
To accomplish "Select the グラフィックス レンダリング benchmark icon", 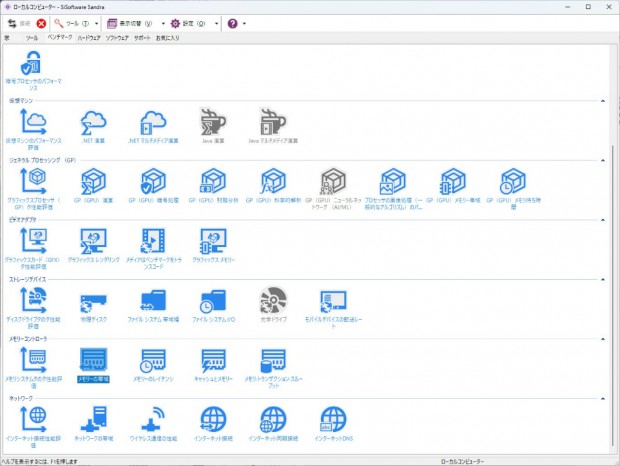I will coord(93,241).
